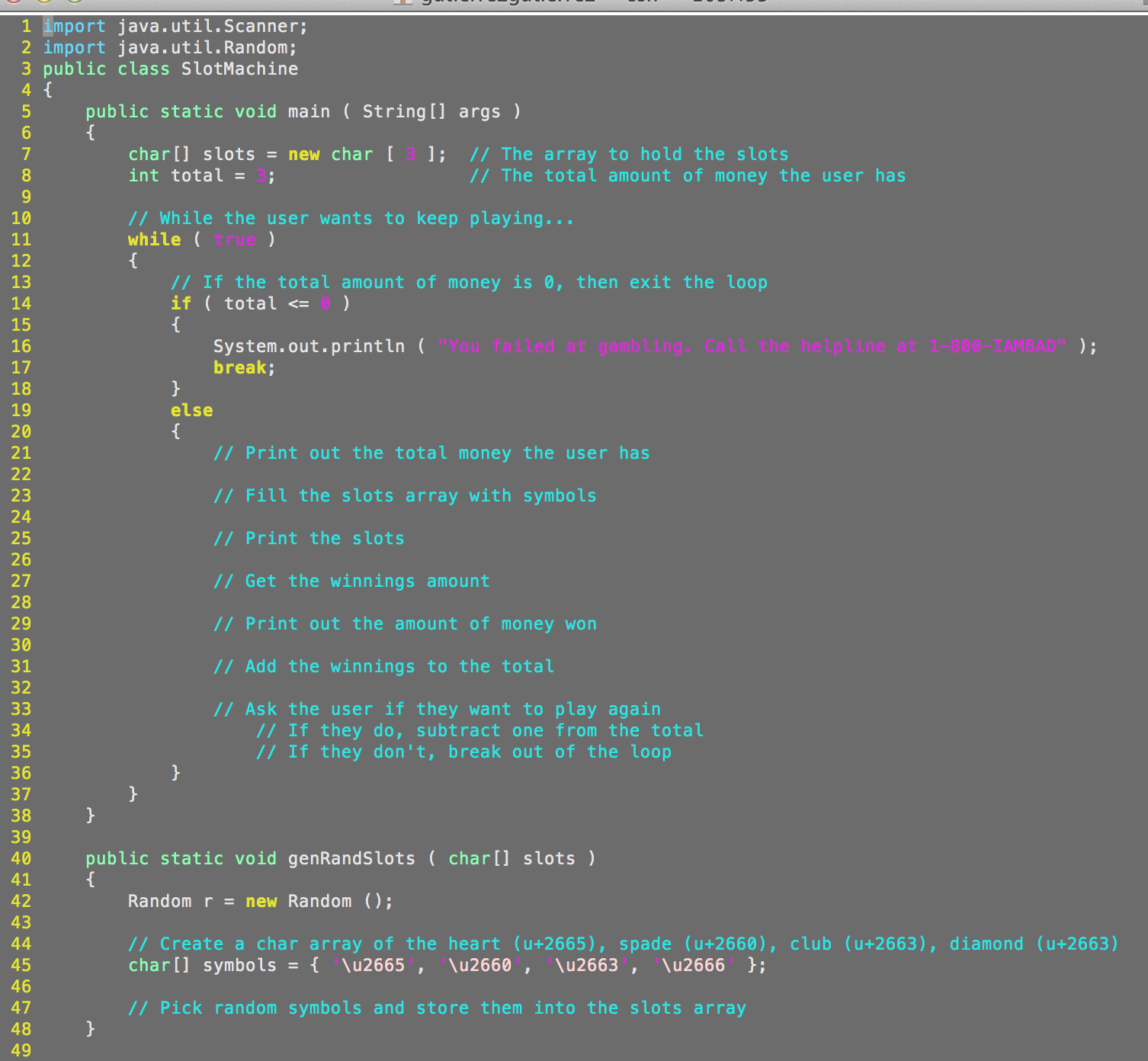Click the while keyword on line 11

(153, 239)
